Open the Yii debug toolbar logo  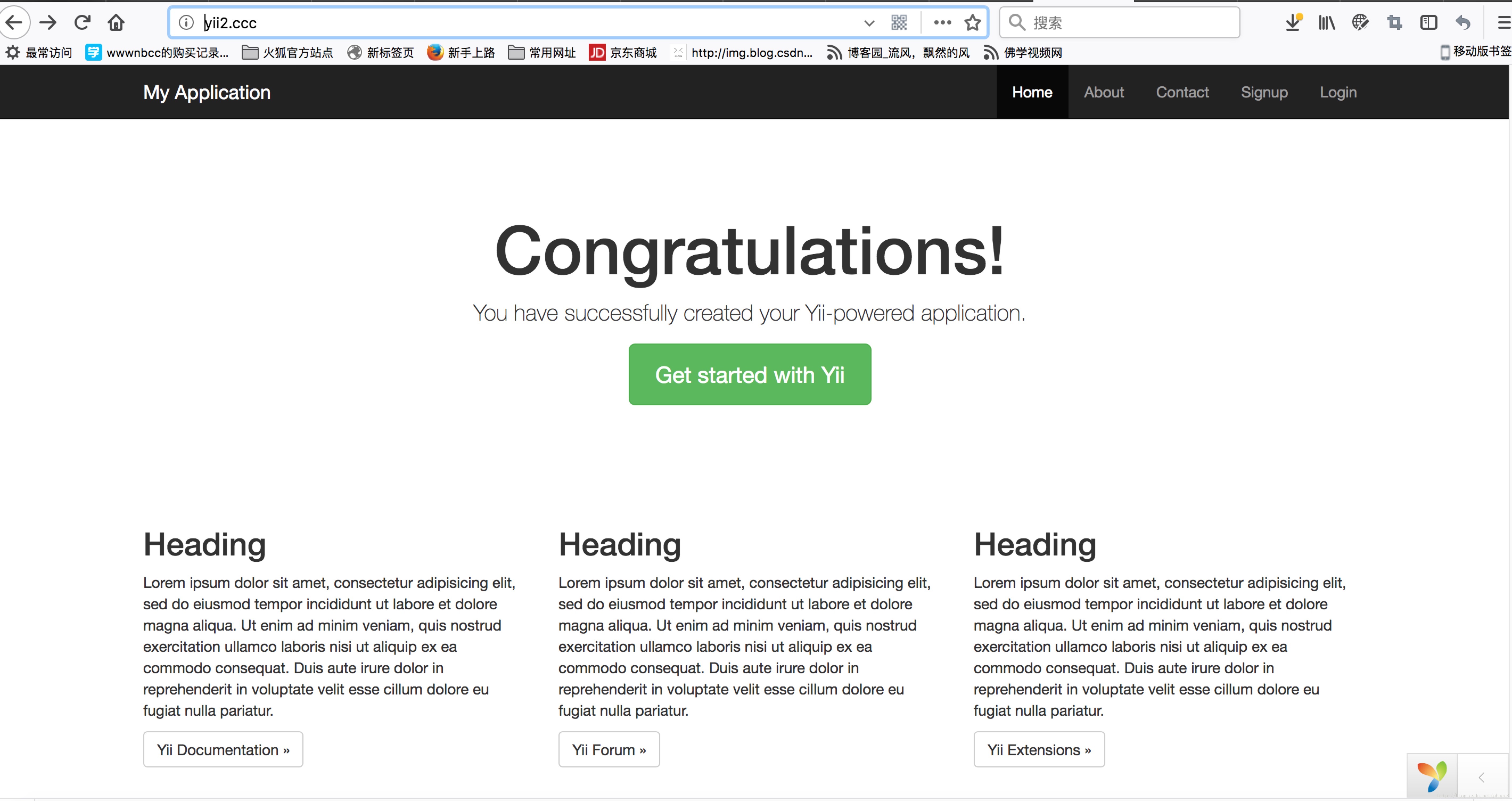pos(1432,776)
